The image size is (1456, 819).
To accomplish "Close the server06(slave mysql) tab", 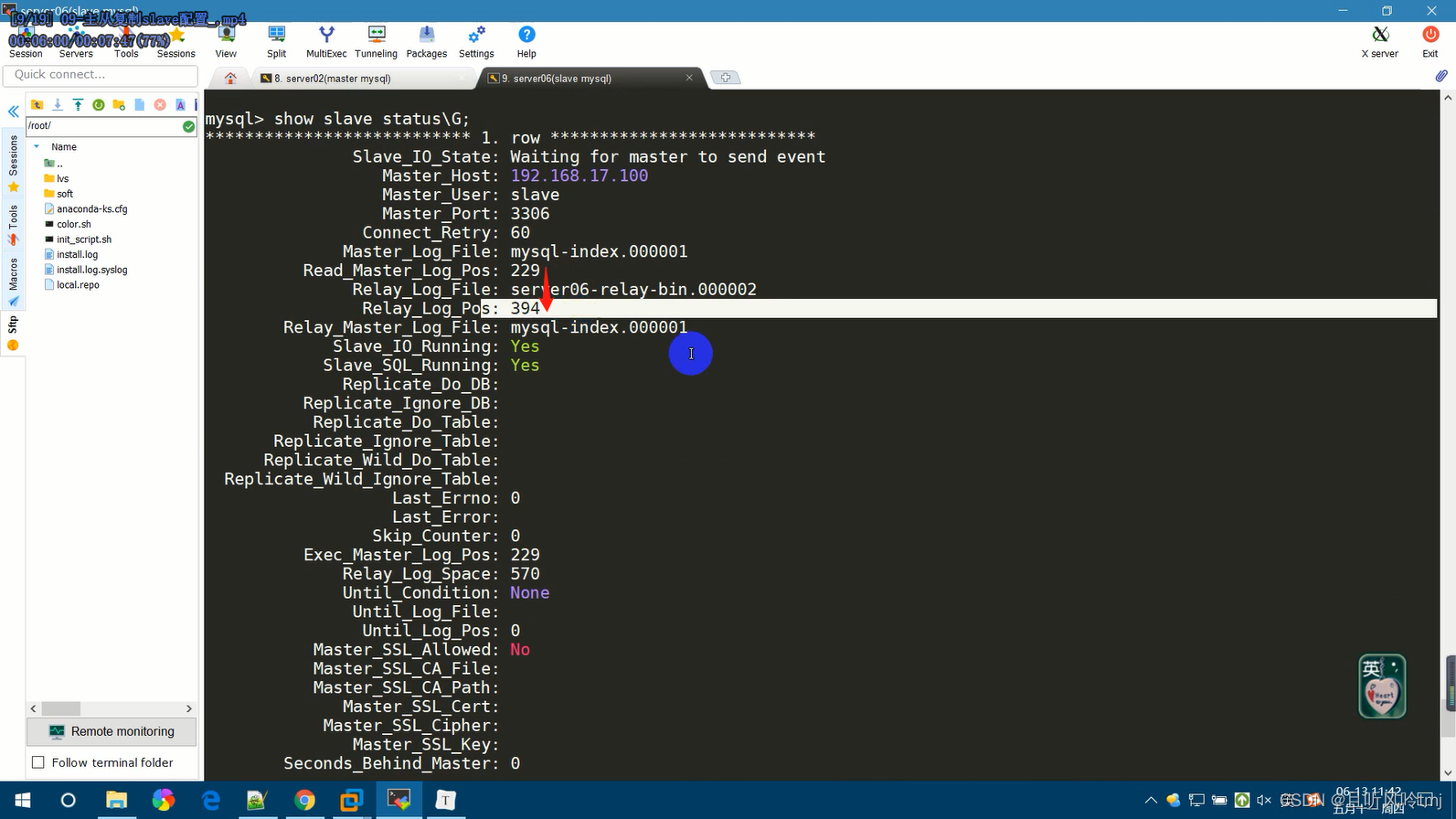I will 689,78.
